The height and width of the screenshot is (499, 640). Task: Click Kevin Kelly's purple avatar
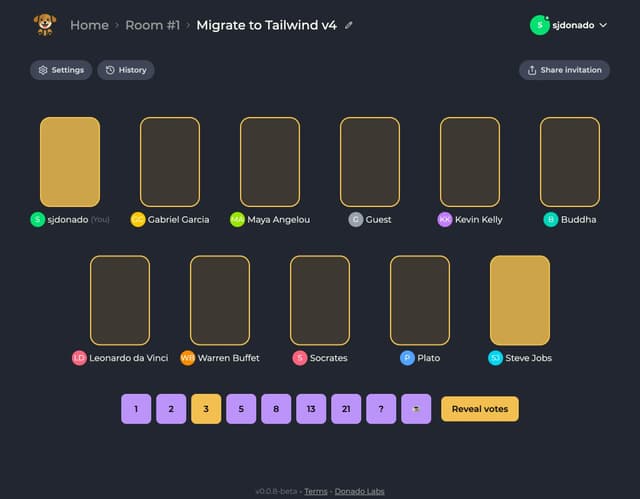445,219
